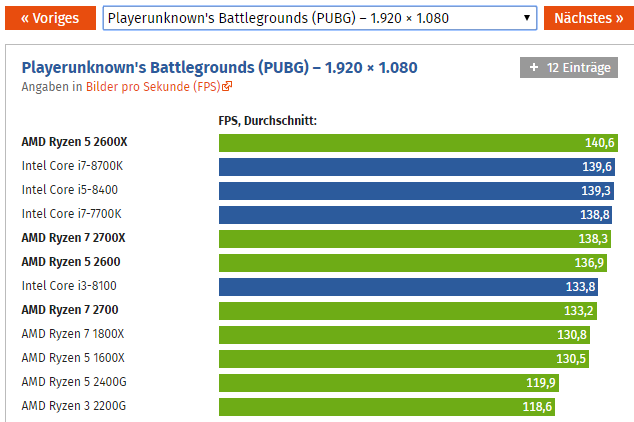Go to previous chart with Voriges button
Viewport: 634px width, 422px height.
50,18
